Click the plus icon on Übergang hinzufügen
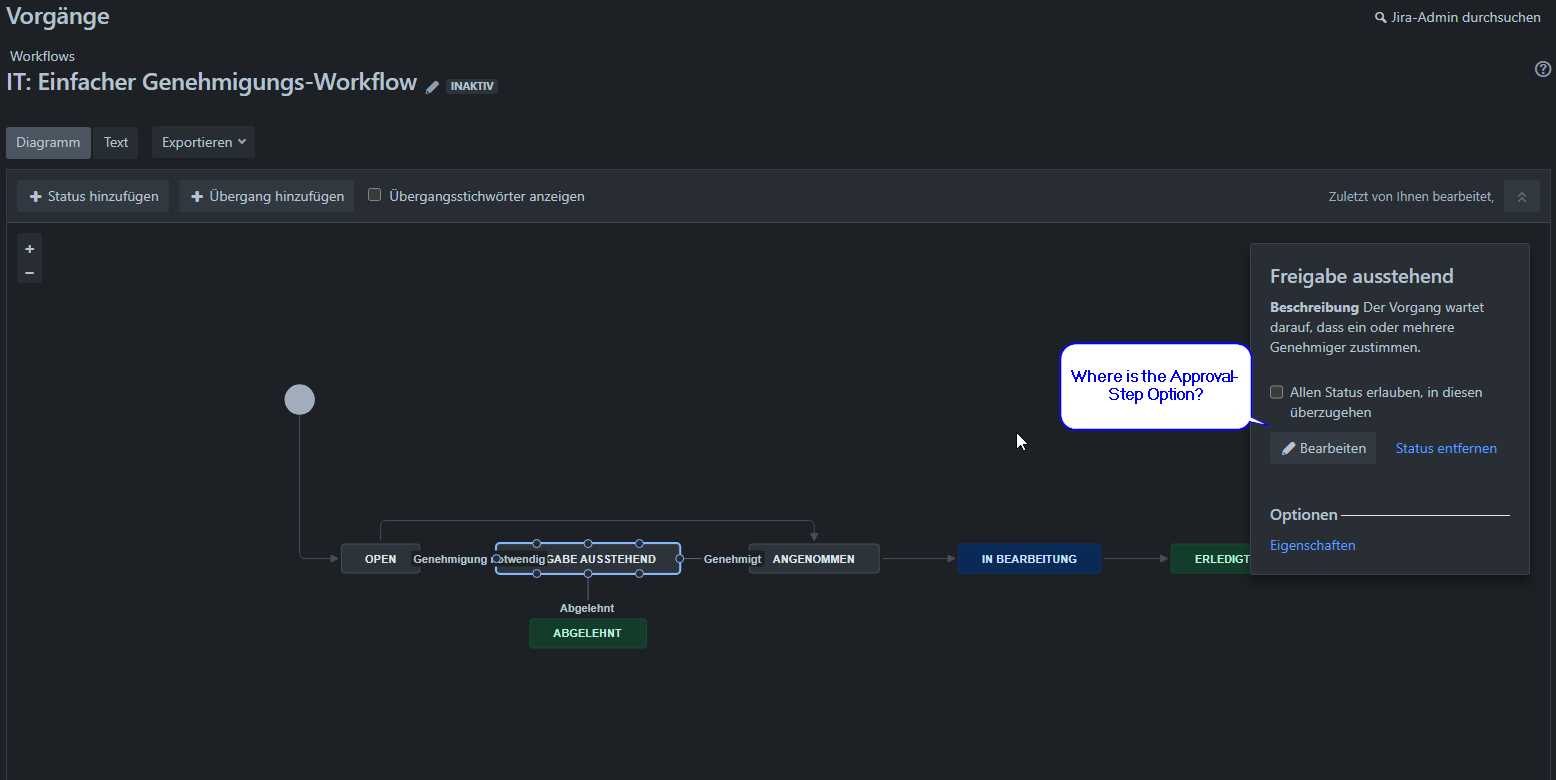The height and width of the screenshot is (780, 1556). click(x=196, y=196)
